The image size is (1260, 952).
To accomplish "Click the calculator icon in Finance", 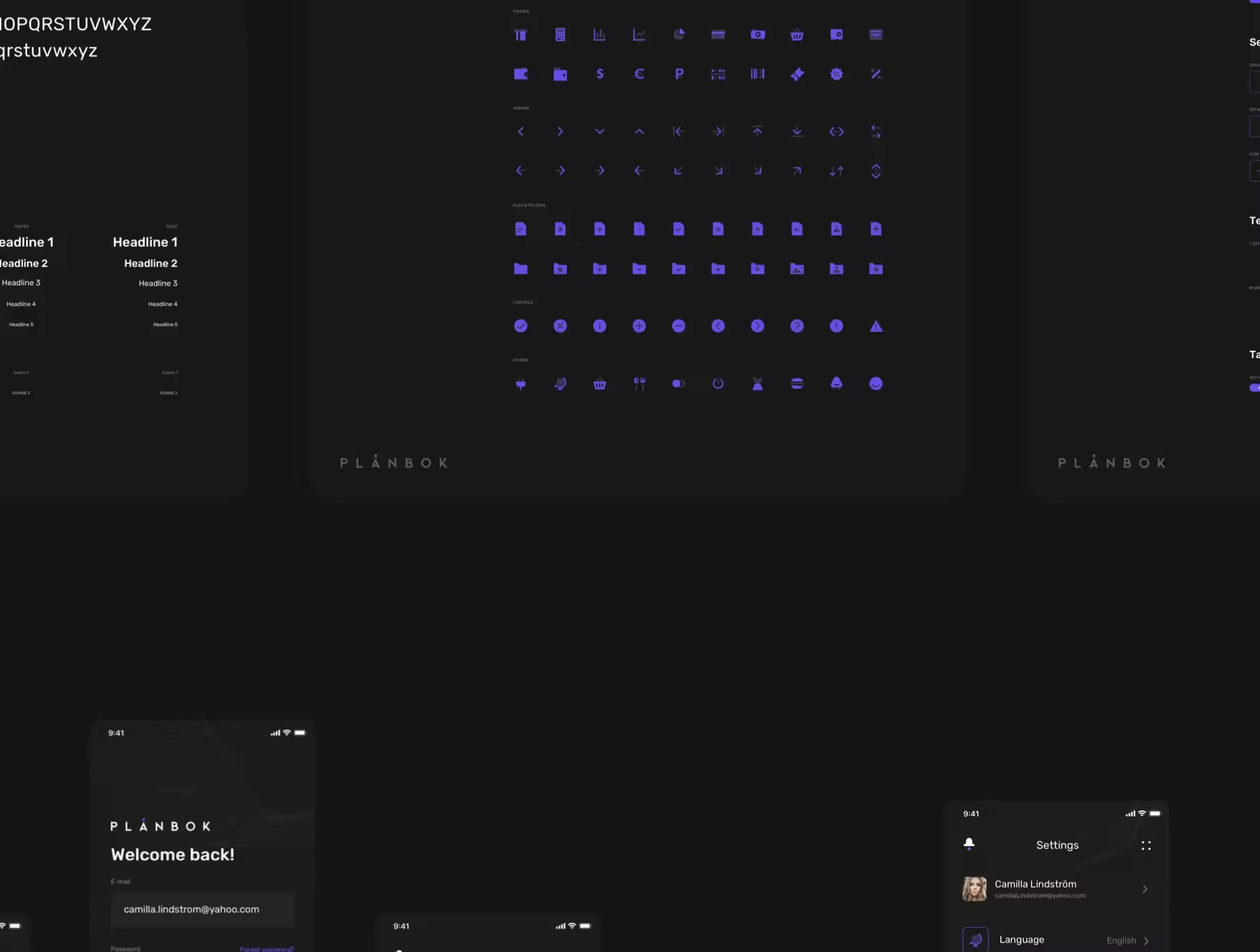I will 560,35.
